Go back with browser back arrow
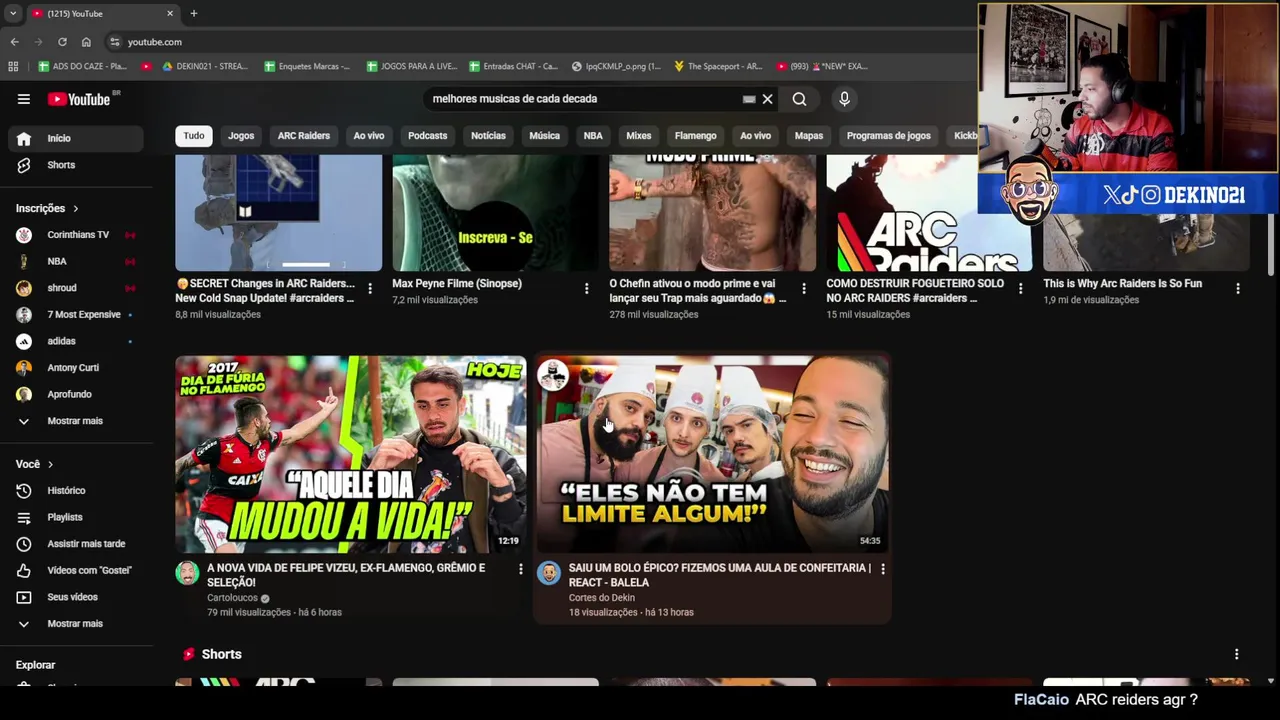The image size is (1280, 720). click(14, 42)
